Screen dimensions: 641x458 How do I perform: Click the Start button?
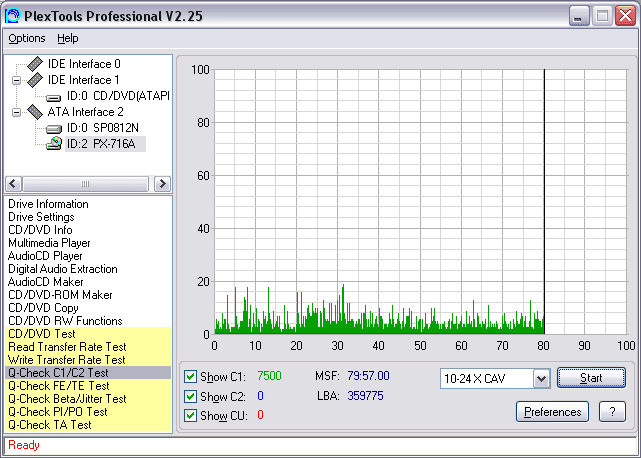[591, 378]
